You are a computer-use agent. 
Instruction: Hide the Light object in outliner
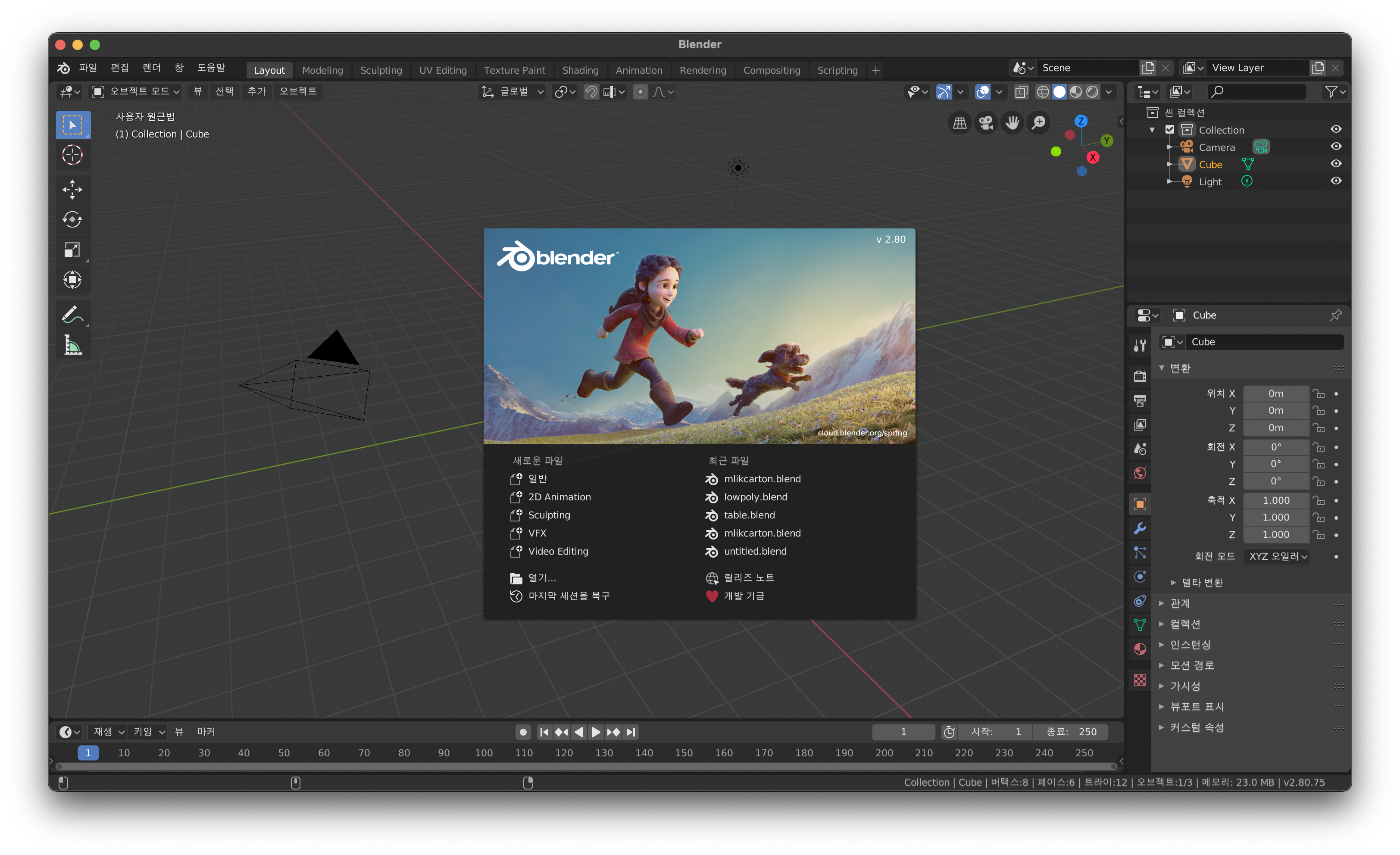(x=1336, y=181)
